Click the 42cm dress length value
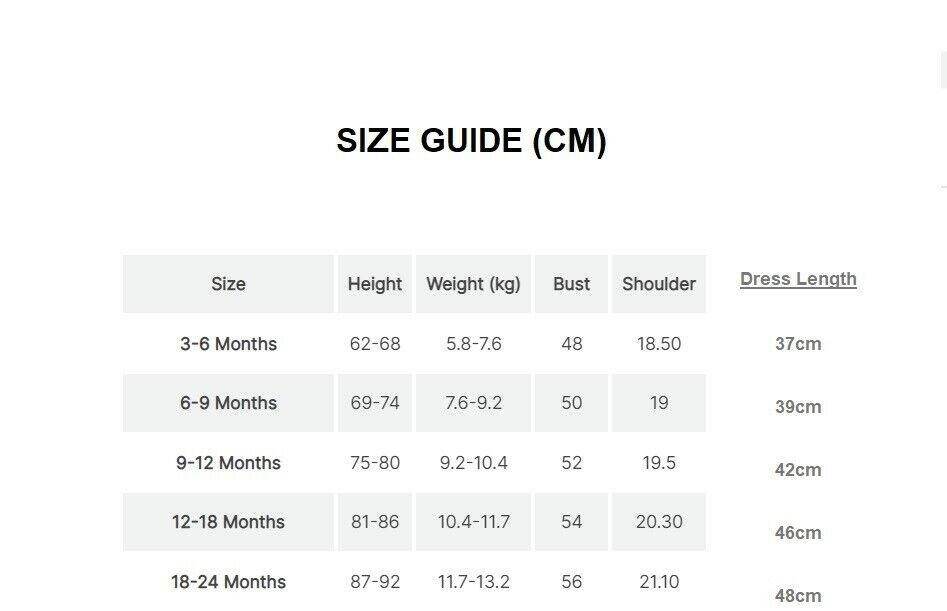 pos(798,470)
